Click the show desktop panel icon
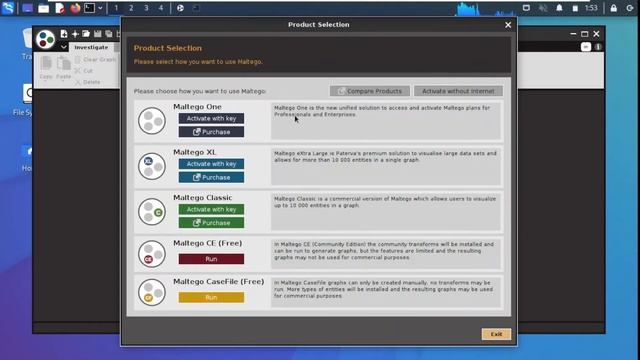Viewport: 640px width, 360px height. click(x=27, y=8)
